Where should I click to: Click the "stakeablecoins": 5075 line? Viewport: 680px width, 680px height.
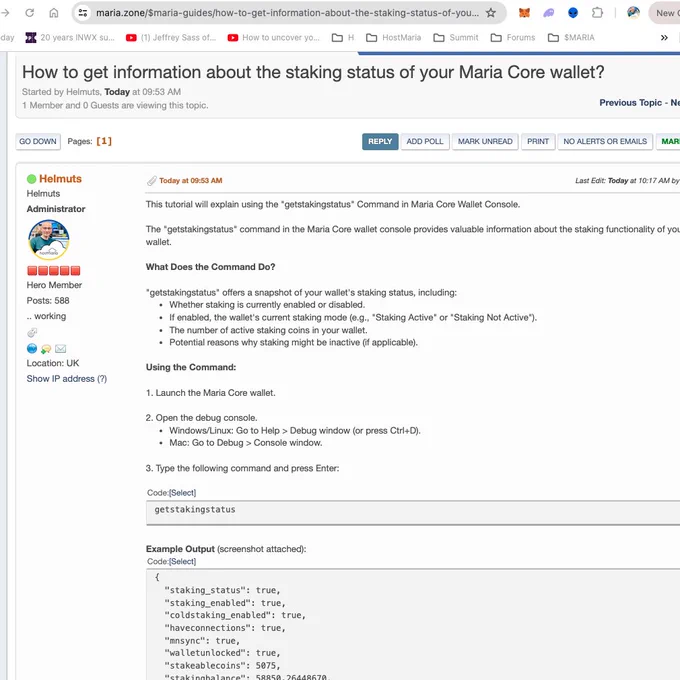222,666
